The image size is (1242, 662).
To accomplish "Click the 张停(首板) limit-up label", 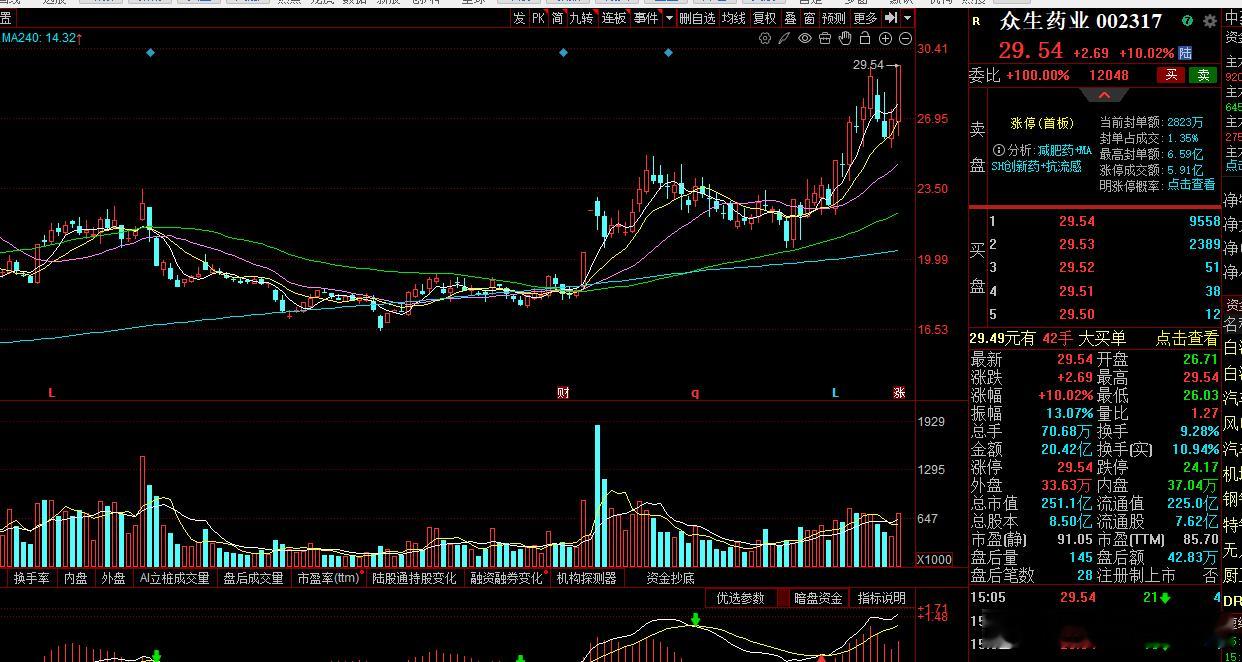I will click(1042, 123).
